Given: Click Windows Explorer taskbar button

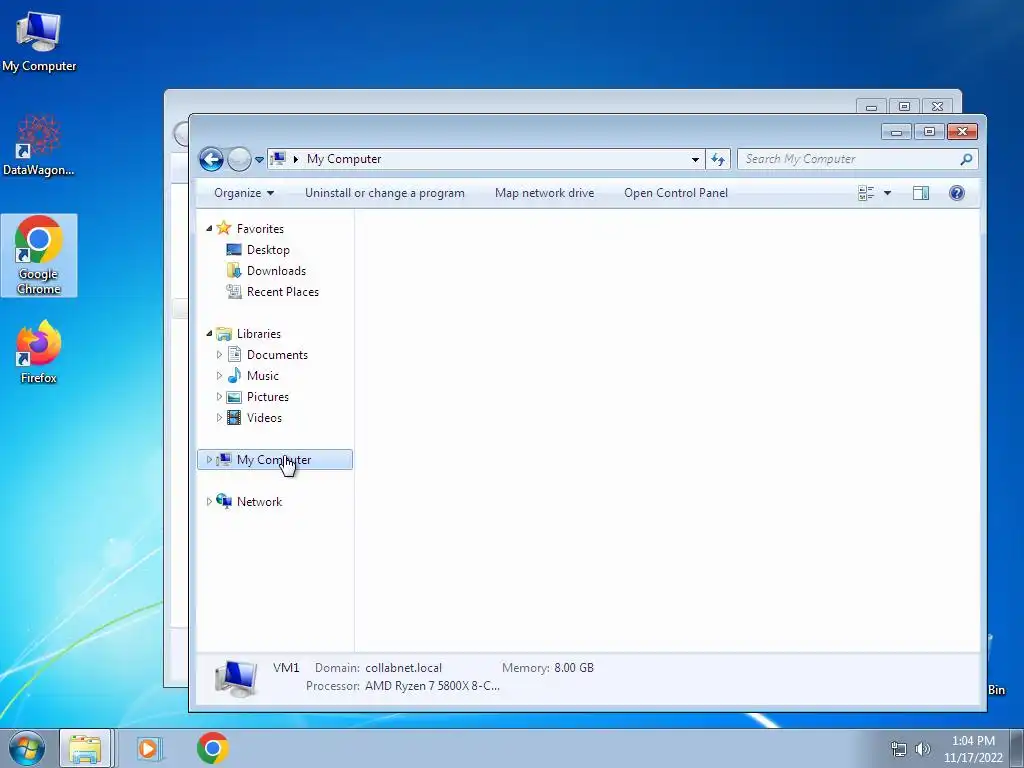Looking at the screenshot, I should tap(86, 748).
